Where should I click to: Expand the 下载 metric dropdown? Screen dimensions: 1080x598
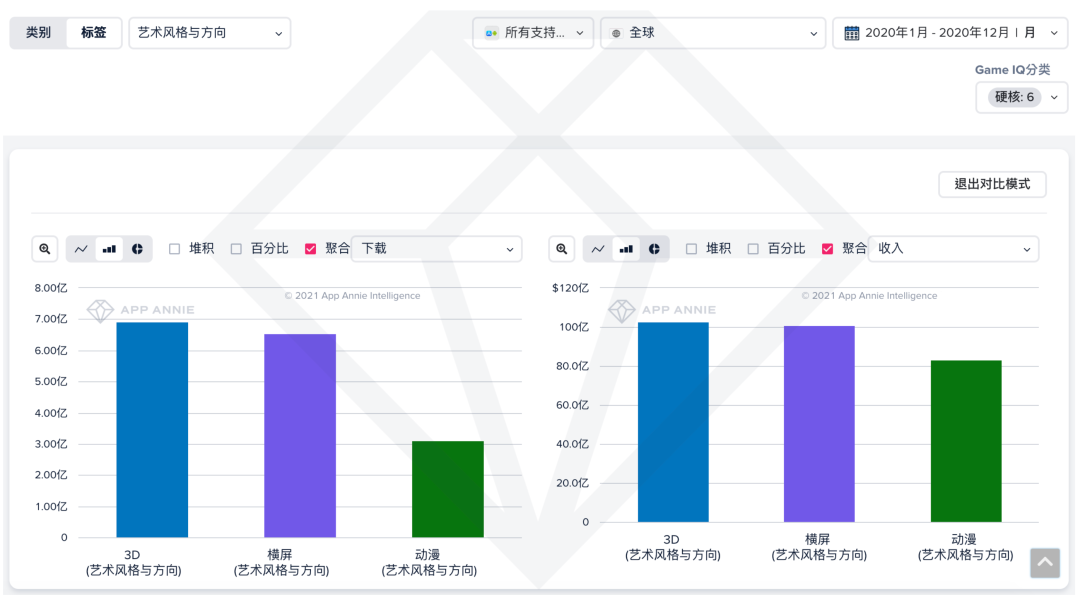[437, 249]
